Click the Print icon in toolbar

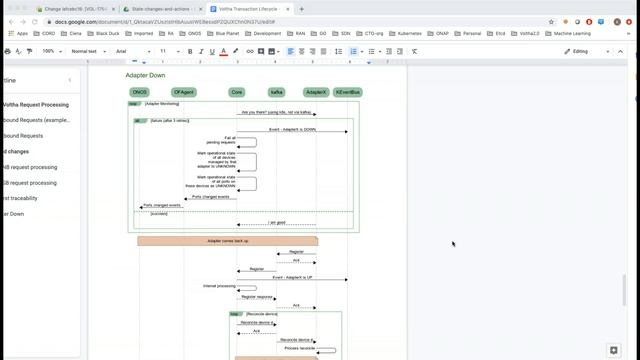click(x=7, y=51)
